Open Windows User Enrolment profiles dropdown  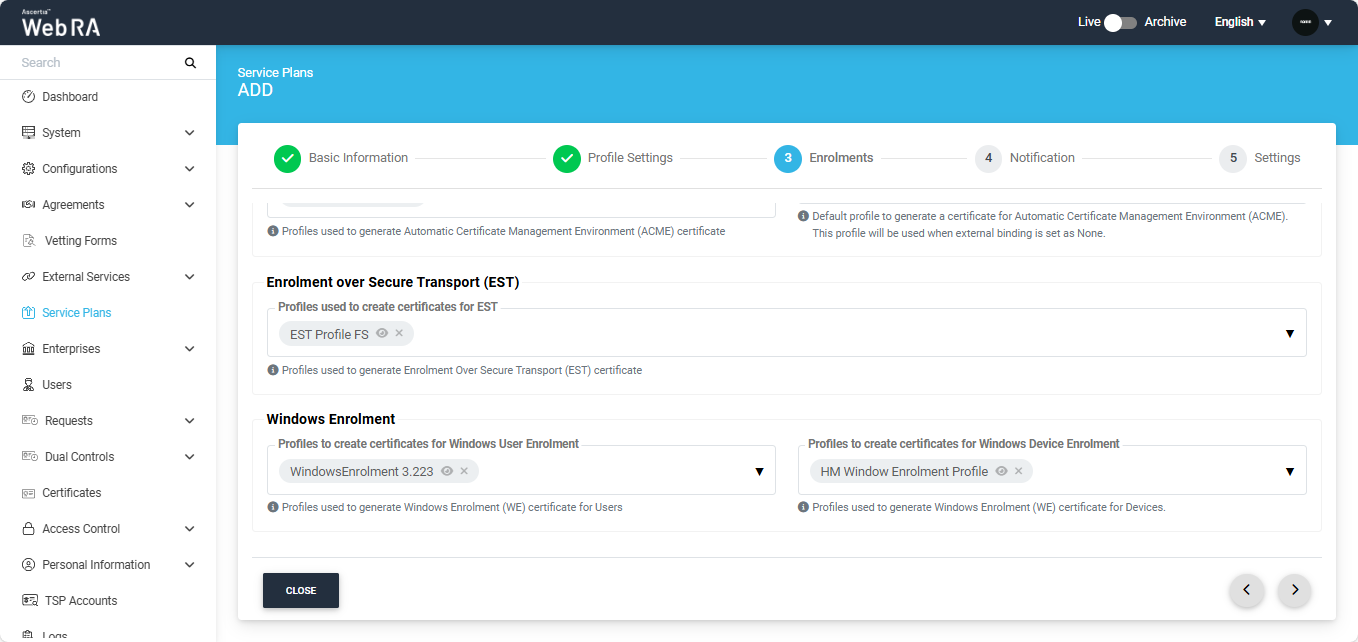(x=759, y=471)
